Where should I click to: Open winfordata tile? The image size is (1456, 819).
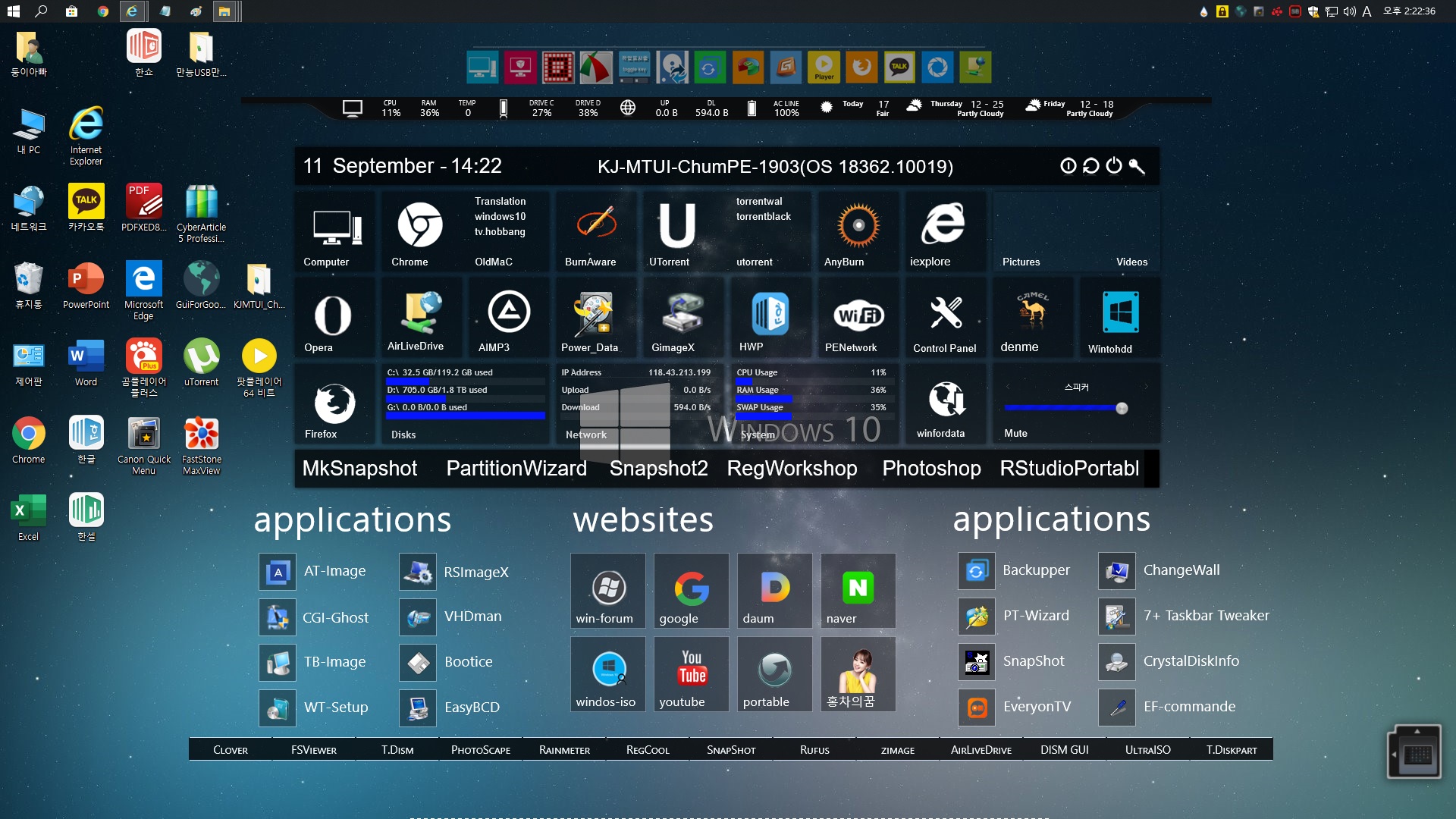945,404
